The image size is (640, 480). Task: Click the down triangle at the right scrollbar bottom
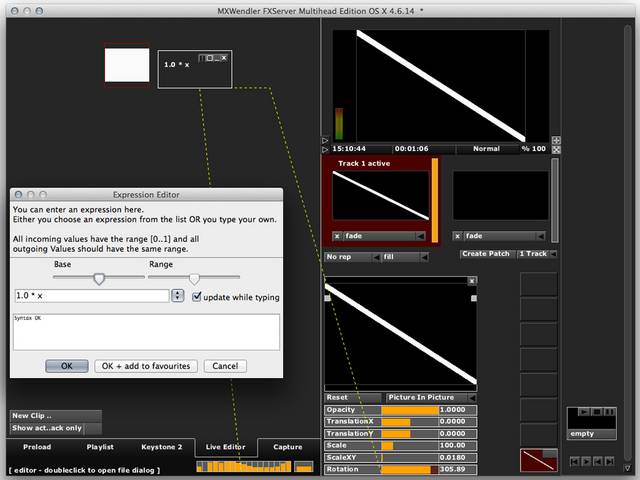pos(628,468)
